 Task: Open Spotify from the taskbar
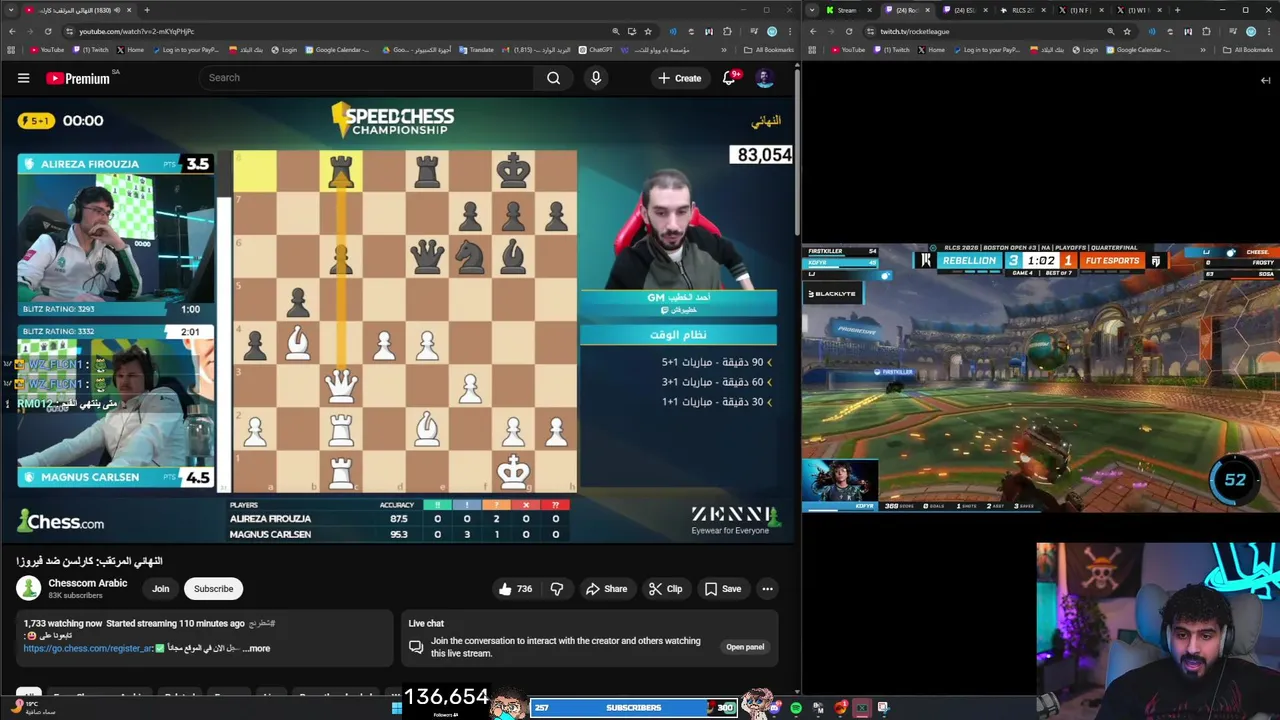click(x=796, y=708)
